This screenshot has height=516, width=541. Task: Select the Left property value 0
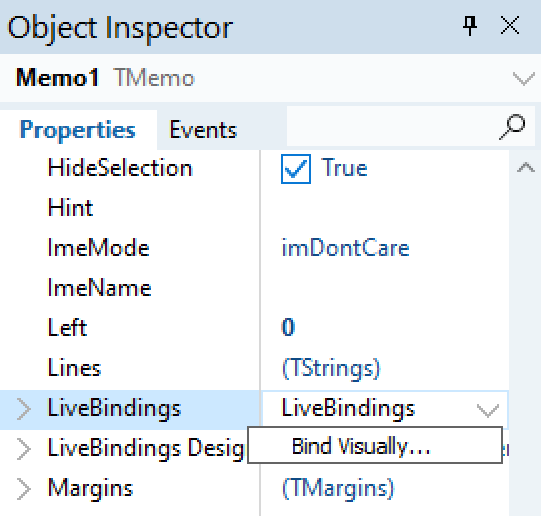click(x=288, y=327)
